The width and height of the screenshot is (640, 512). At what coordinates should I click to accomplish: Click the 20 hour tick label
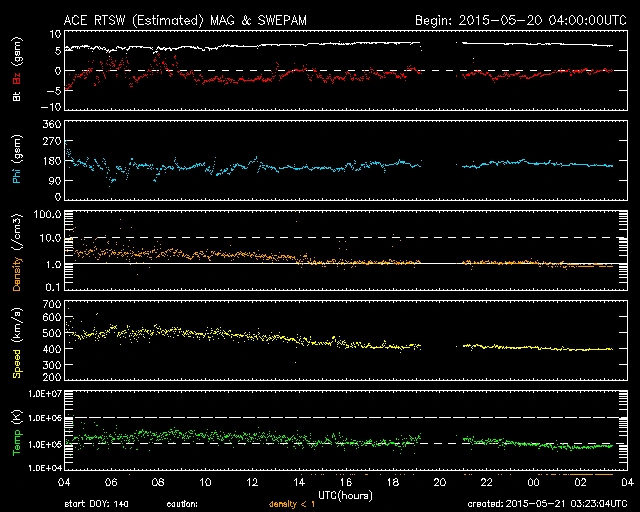(436, 481)
